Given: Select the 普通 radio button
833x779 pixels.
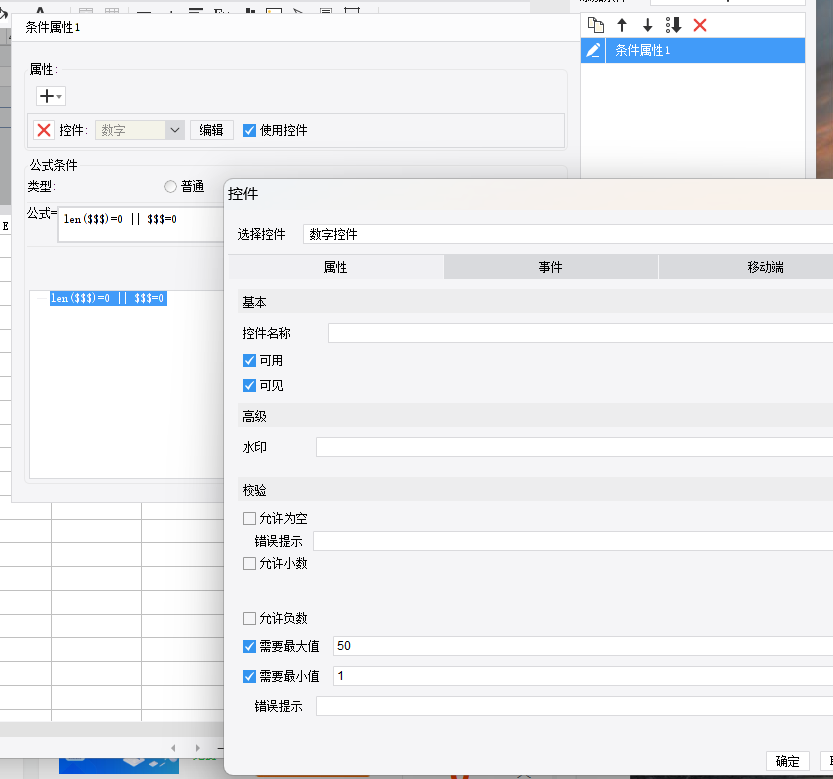Looking at the screenshot, I should point(171,186).
